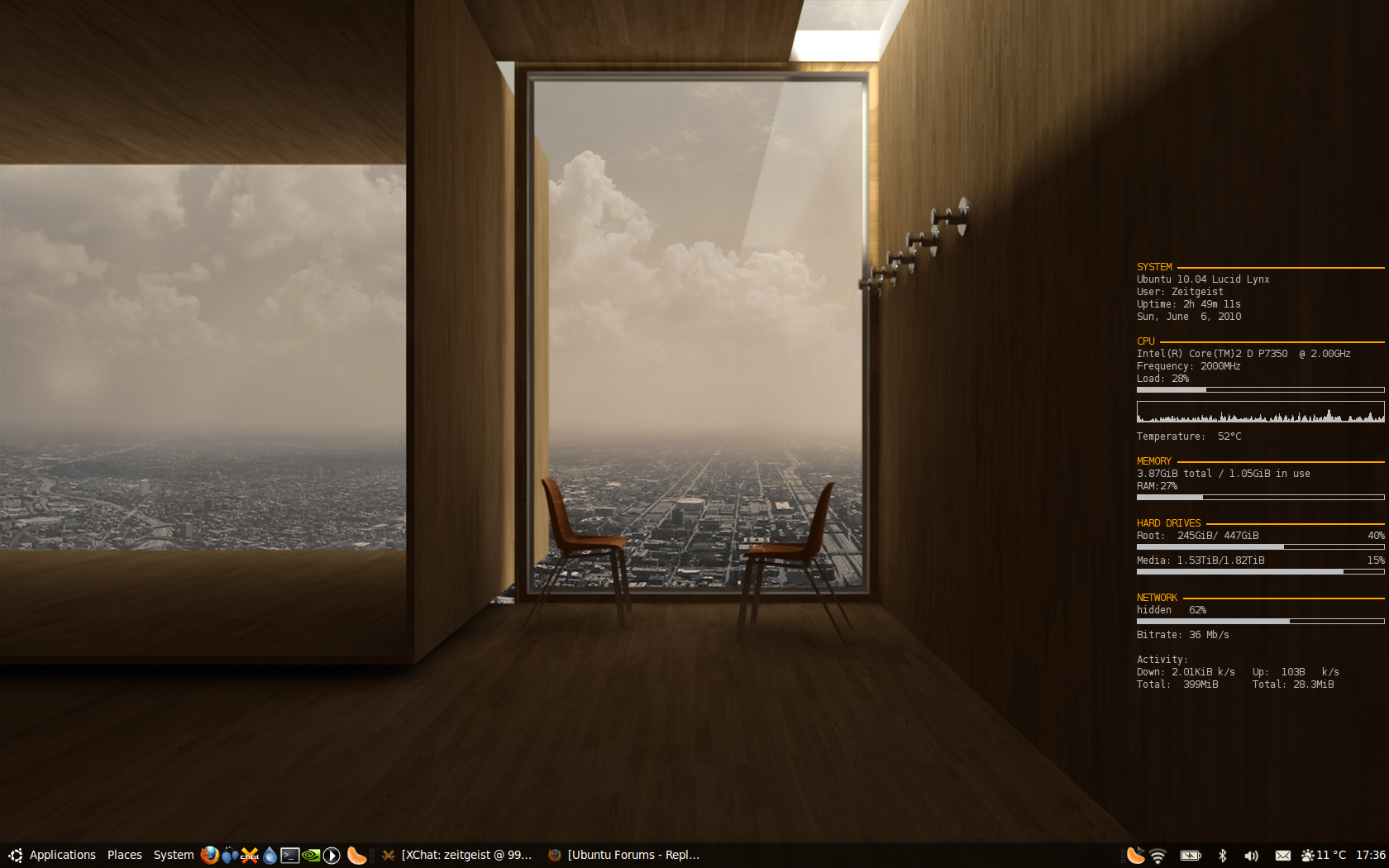Open the battery power indicator
The width and height of the screenshot is (1389, 868).
1191,856
